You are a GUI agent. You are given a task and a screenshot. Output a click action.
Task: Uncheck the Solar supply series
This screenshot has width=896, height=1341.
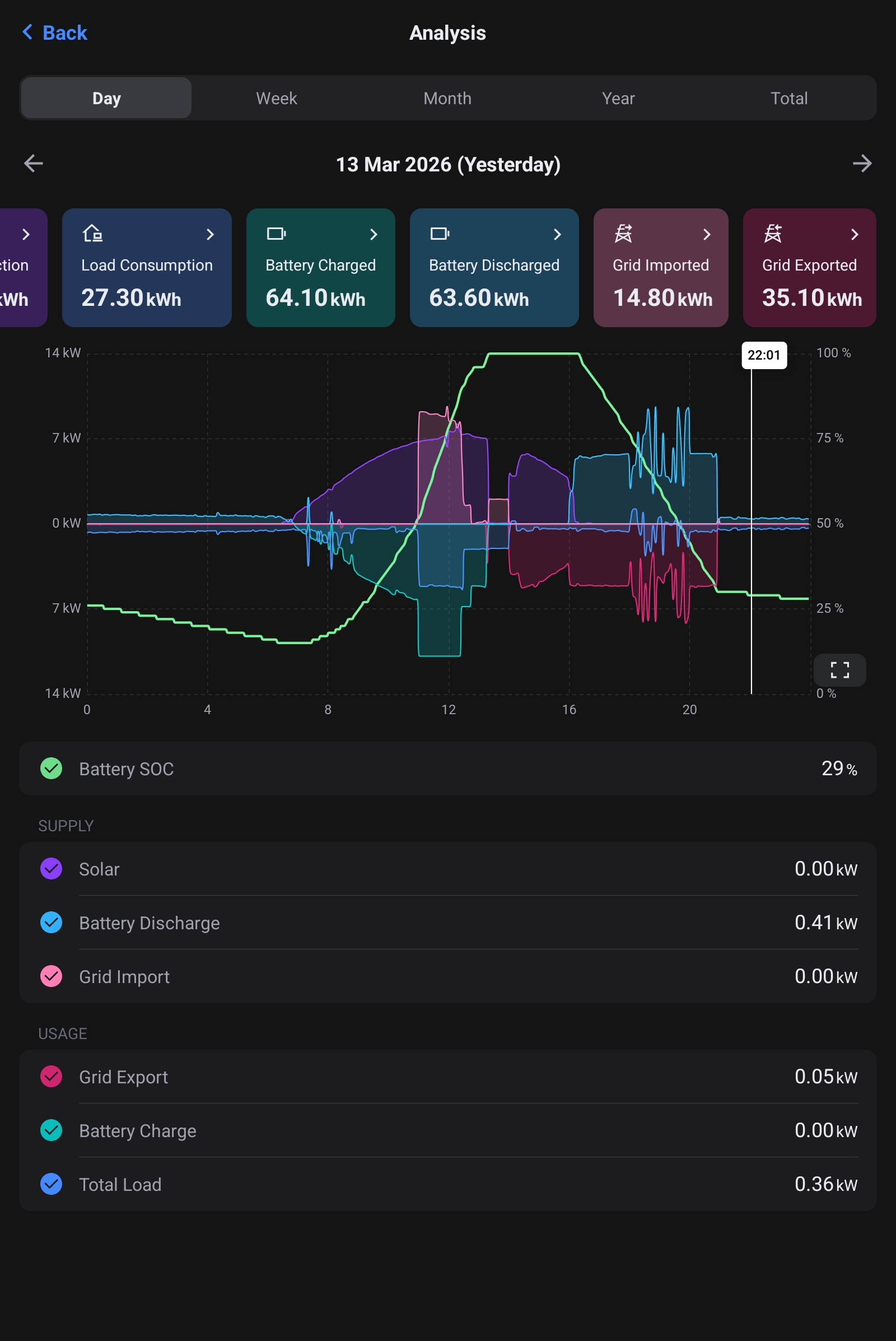point(52,868)
